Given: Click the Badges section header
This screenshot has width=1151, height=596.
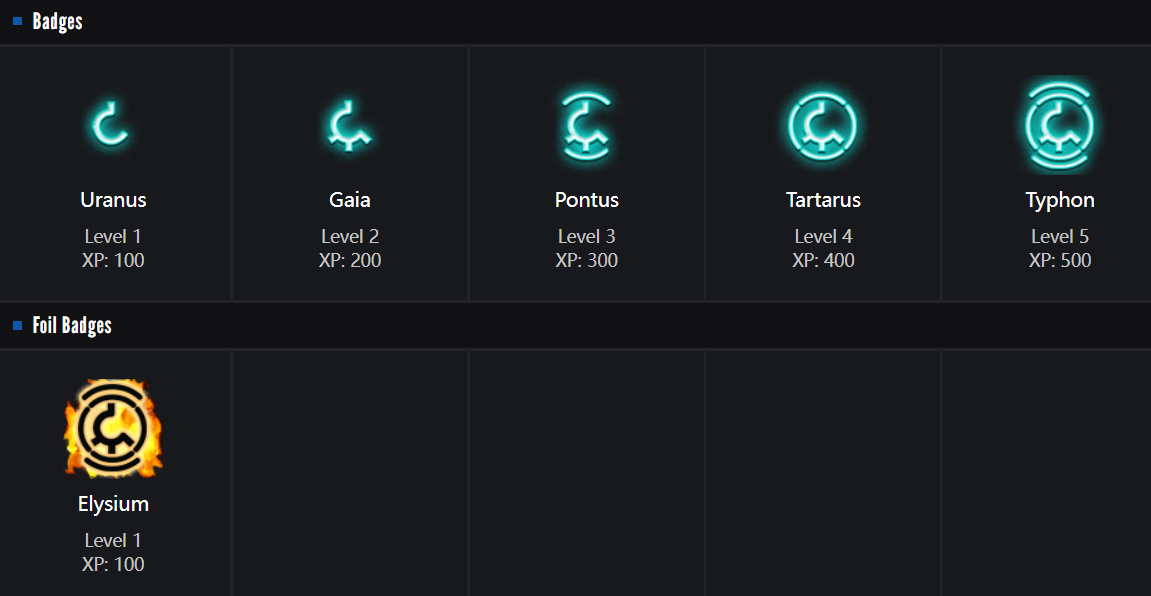Looking at the screenshot, I should (57, 22).
